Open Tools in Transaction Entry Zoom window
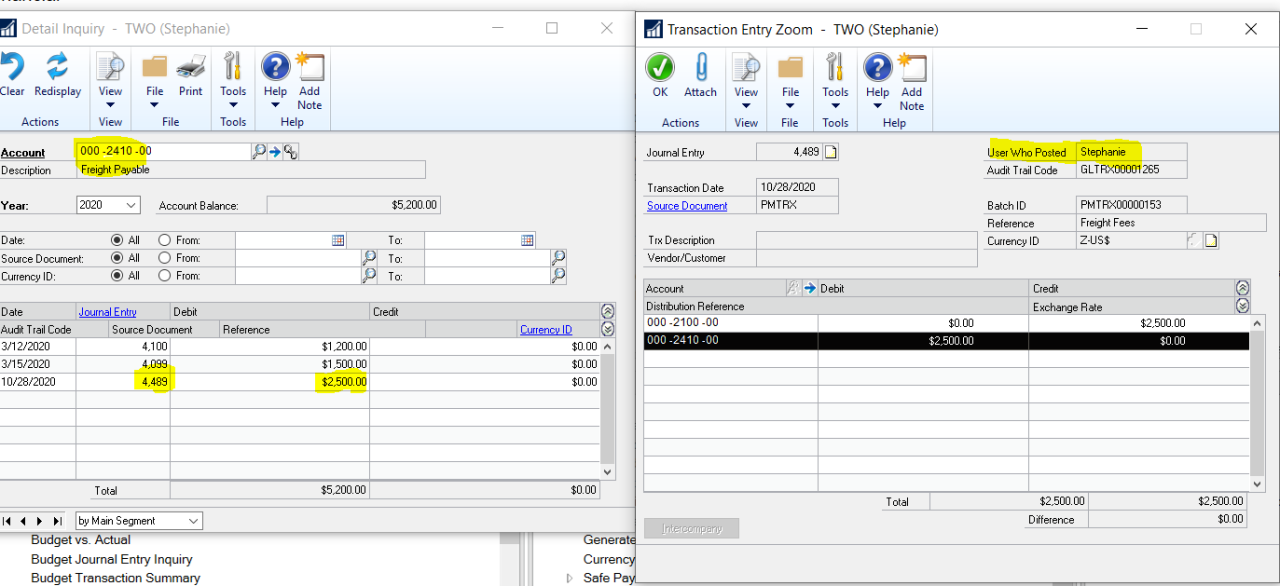1280x586 pixels. pos(835,78)
